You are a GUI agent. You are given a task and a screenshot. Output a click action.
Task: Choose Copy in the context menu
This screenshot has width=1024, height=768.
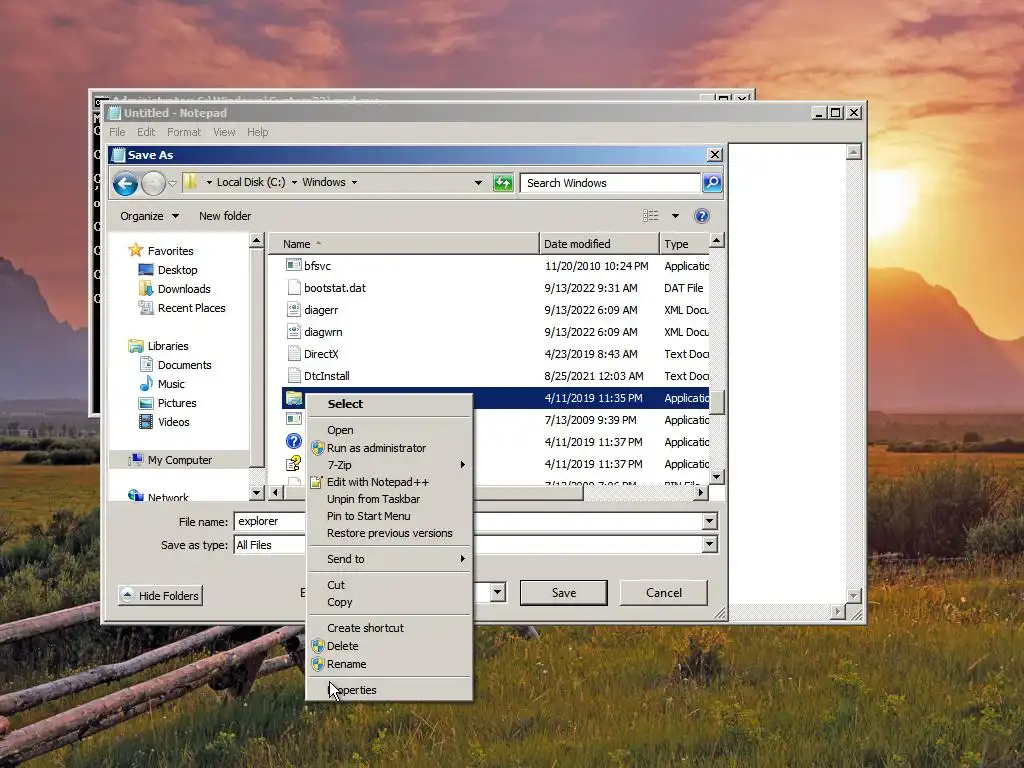[389, 602]
